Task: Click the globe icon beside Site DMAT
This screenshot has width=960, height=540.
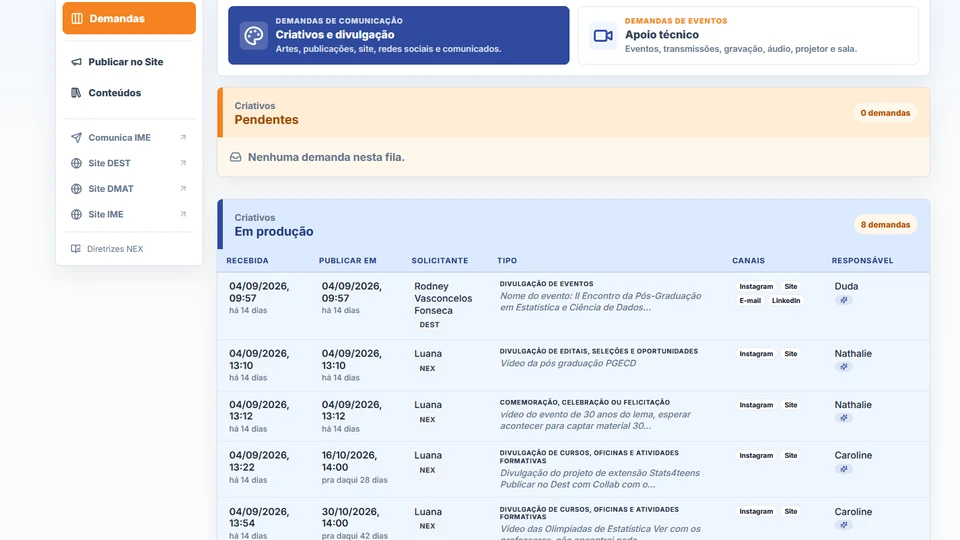Action: pyautogui.click(x=76, y=189)
